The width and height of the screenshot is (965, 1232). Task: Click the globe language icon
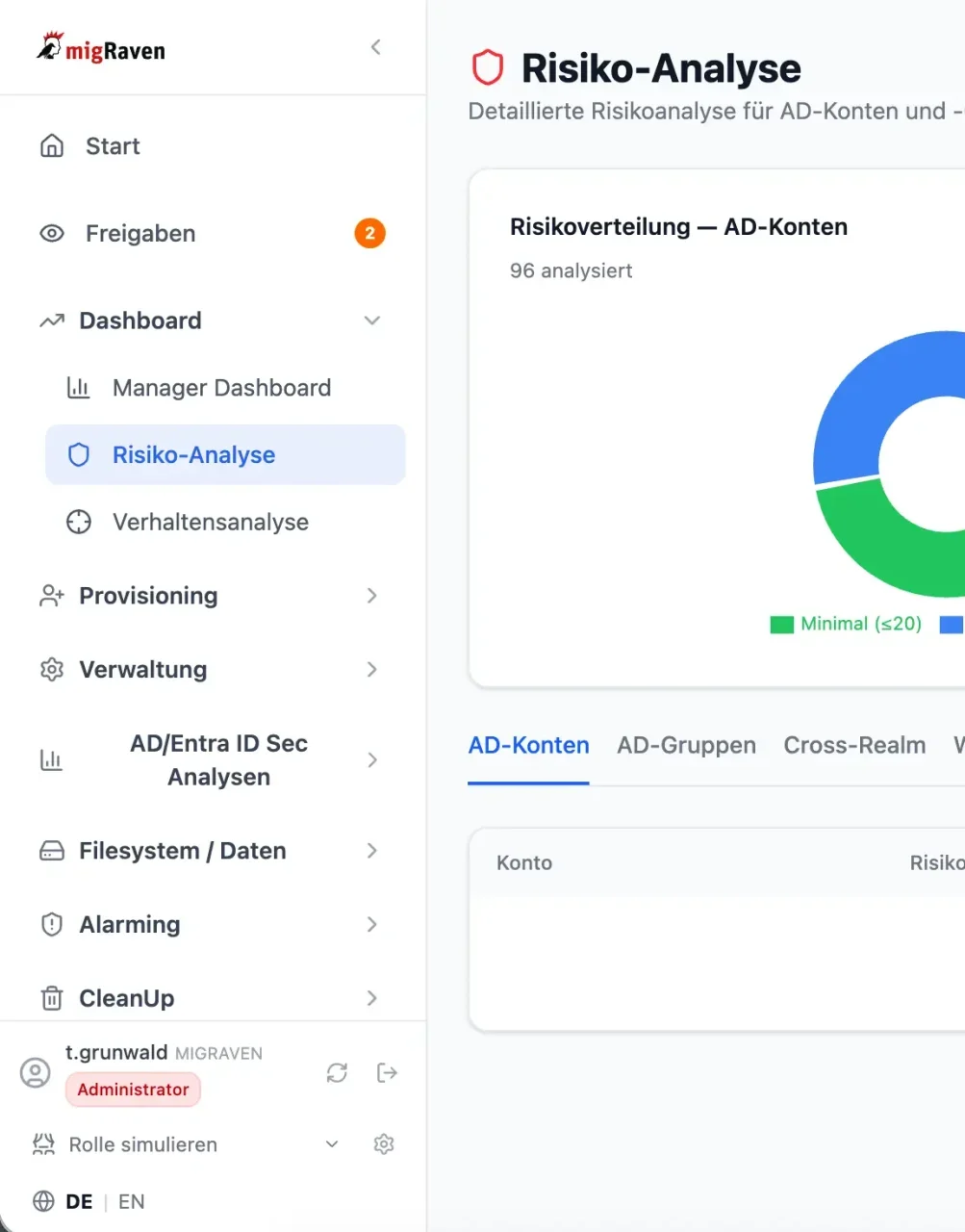pos(43,1201)
